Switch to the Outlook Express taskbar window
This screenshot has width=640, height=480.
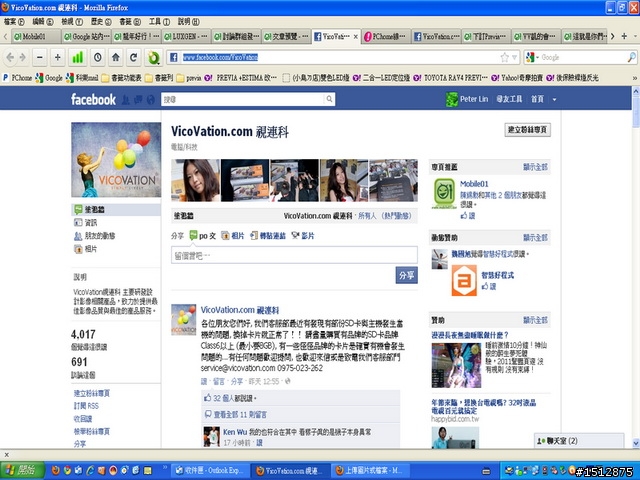(x=209, y=471)
